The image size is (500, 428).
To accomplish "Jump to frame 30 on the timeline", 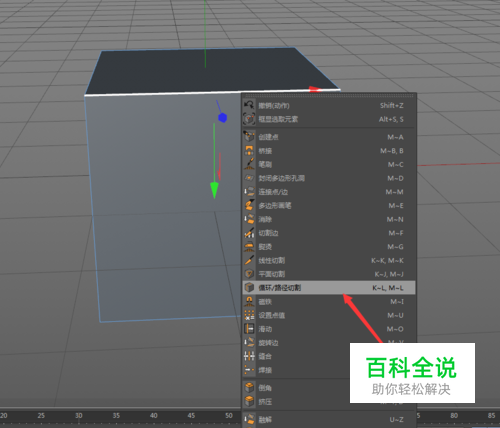I will [x=79, y=415].
